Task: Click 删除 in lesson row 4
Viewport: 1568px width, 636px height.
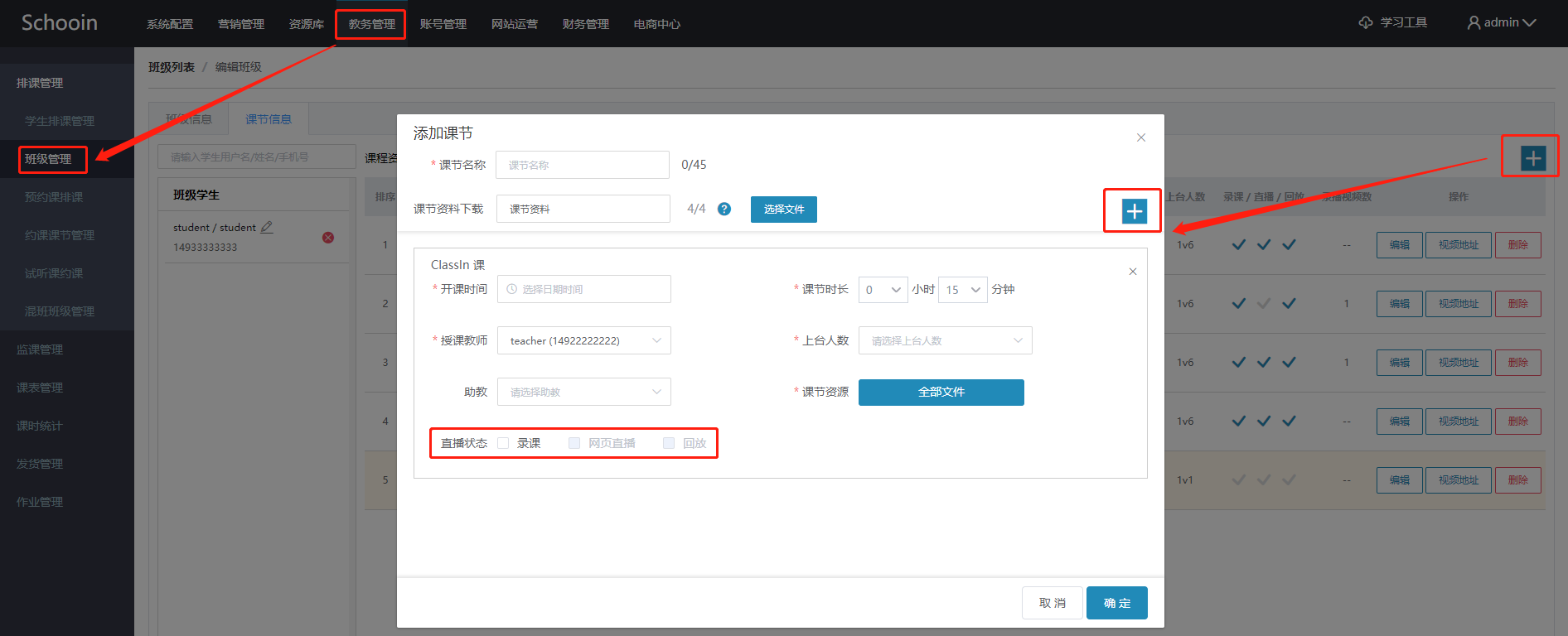Action: [x=1518, y=422]
